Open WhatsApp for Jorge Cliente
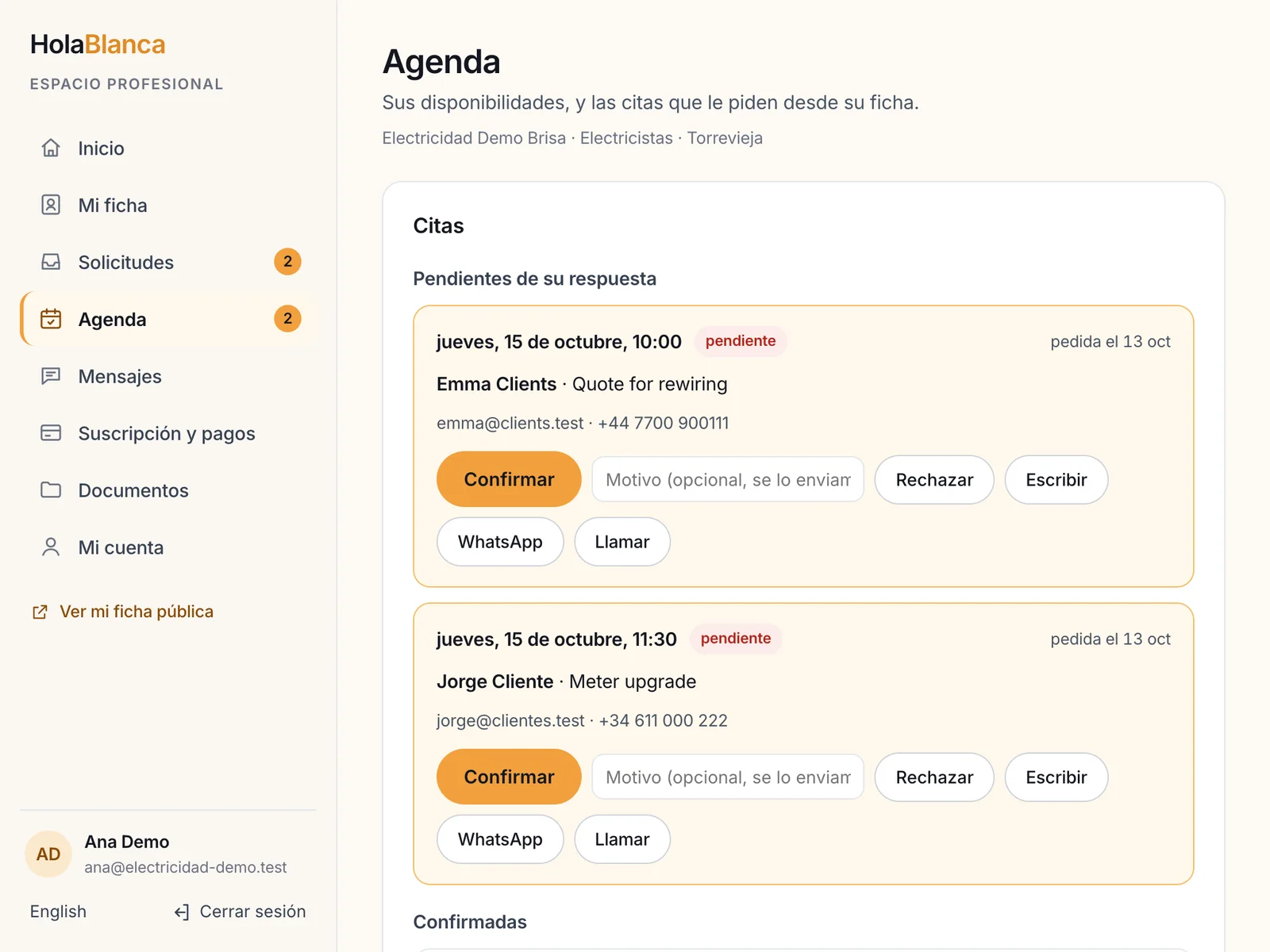Screen dimensions: 1270x952 500,839
